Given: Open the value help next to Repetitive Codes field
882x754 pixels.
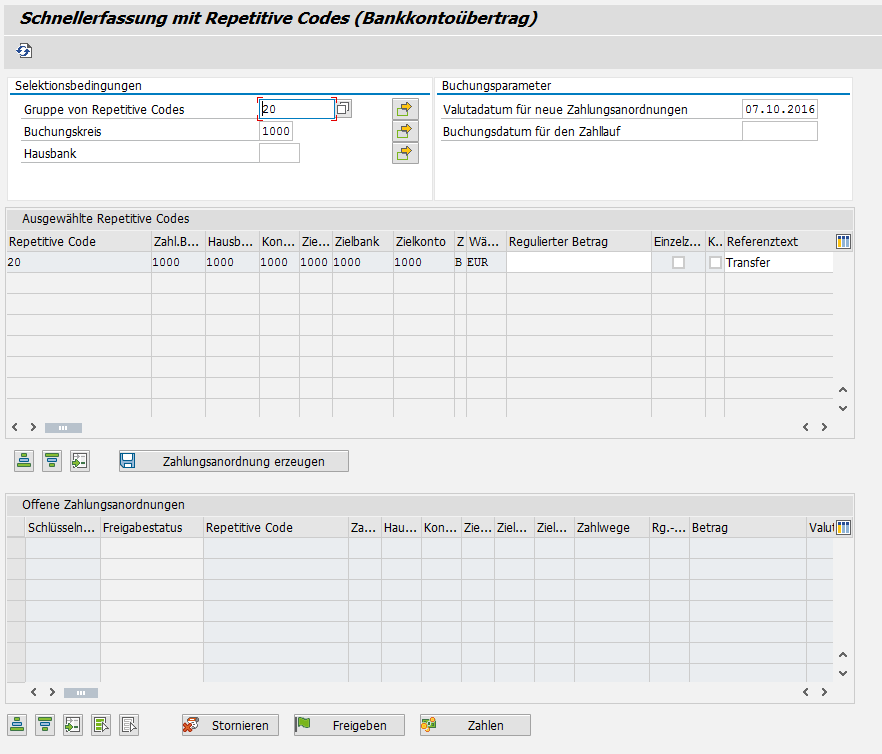Looking at the screenshot, I should click(x=343, y=109).
